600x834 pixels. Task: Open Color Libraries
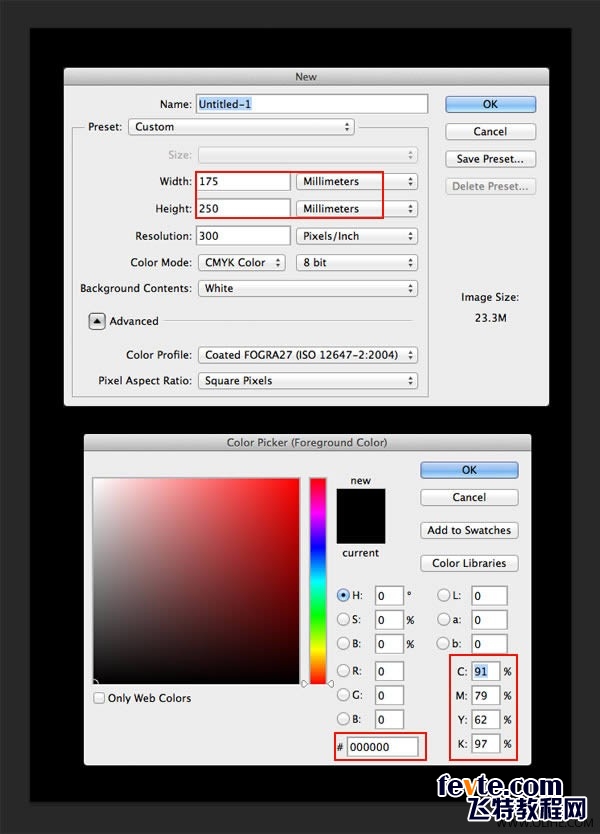469,563
